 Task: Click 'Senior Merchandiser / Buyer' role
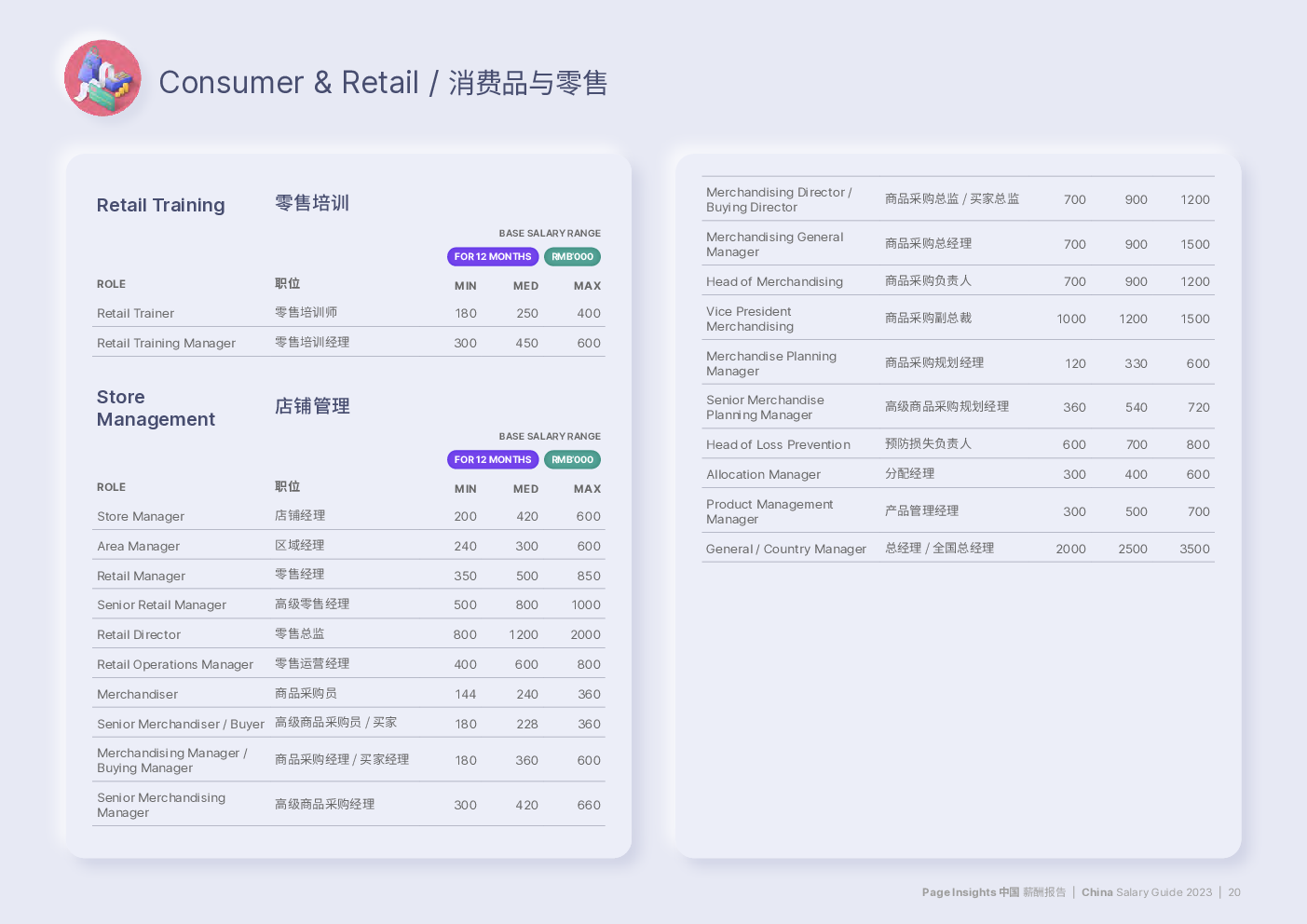pyautogui.click(x=181, y=724)
